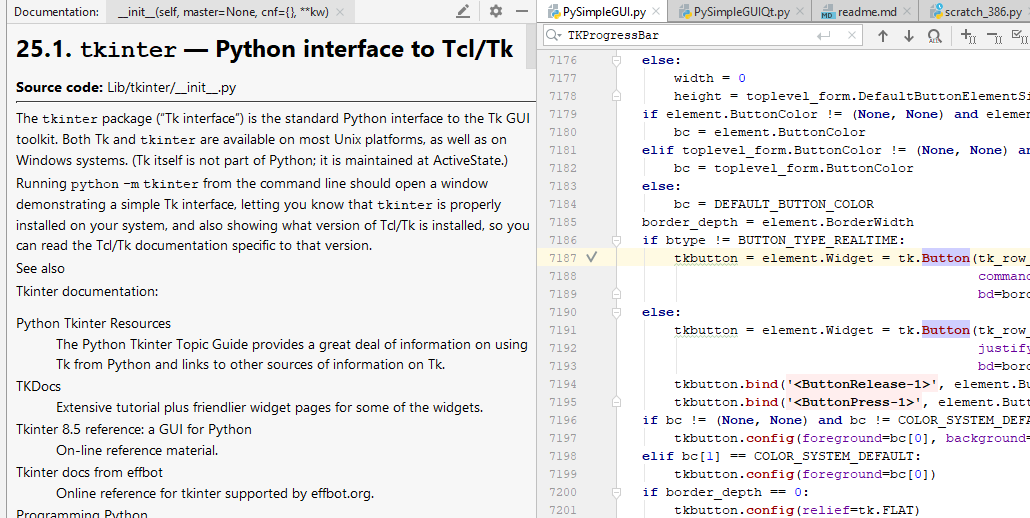Unselect occurrence minus icon
This screenshot has width=1030, height=518.
[995, 37]
